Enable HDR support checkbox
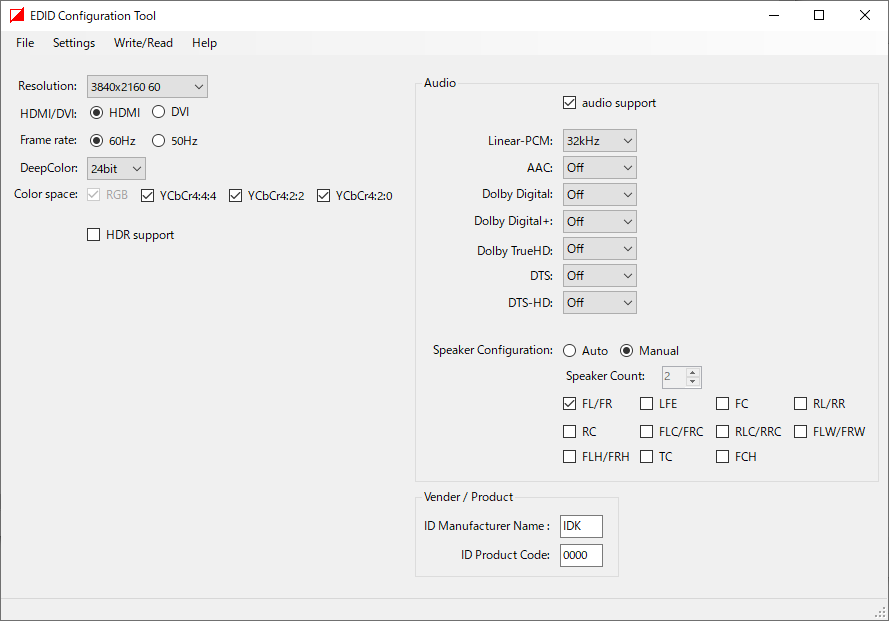 tap(94, 235)
